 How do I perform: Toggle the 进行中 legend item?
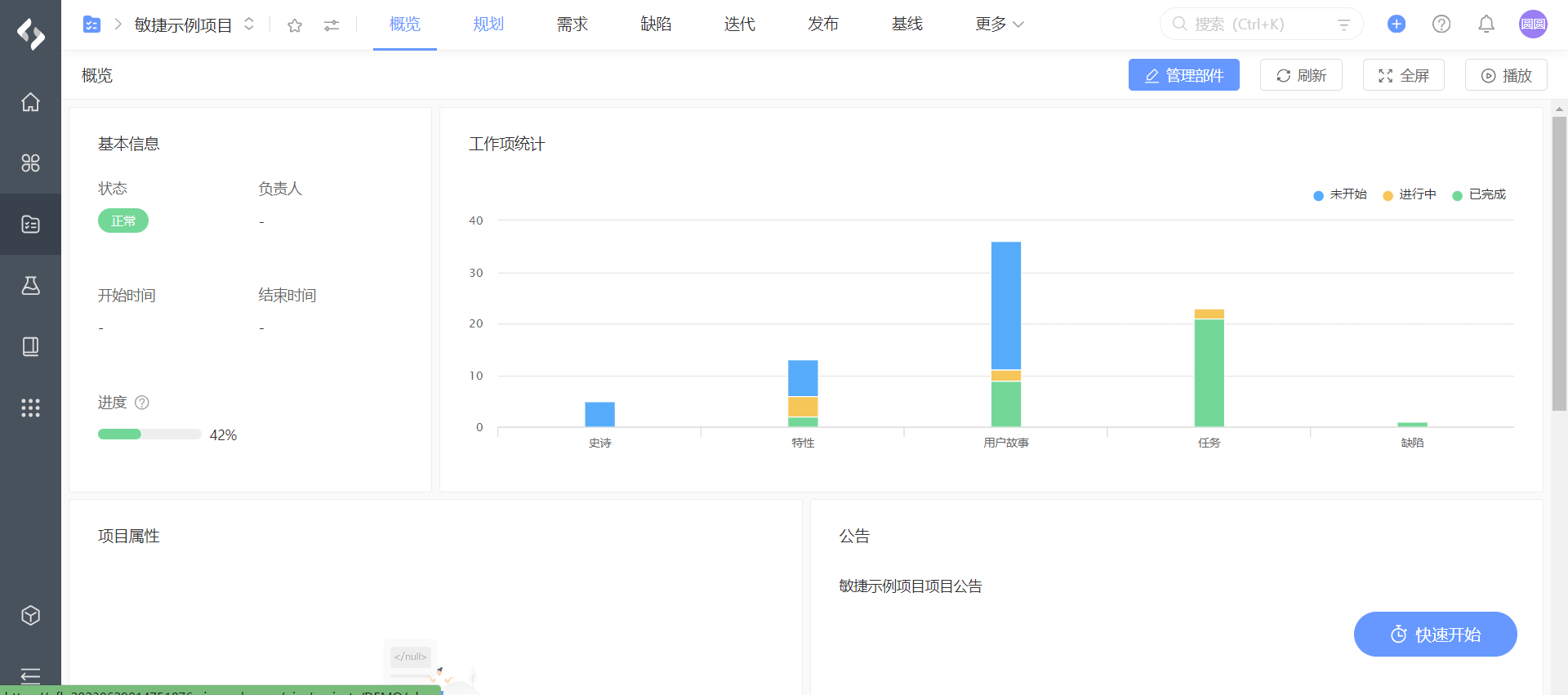click(x=1409, y=194)
